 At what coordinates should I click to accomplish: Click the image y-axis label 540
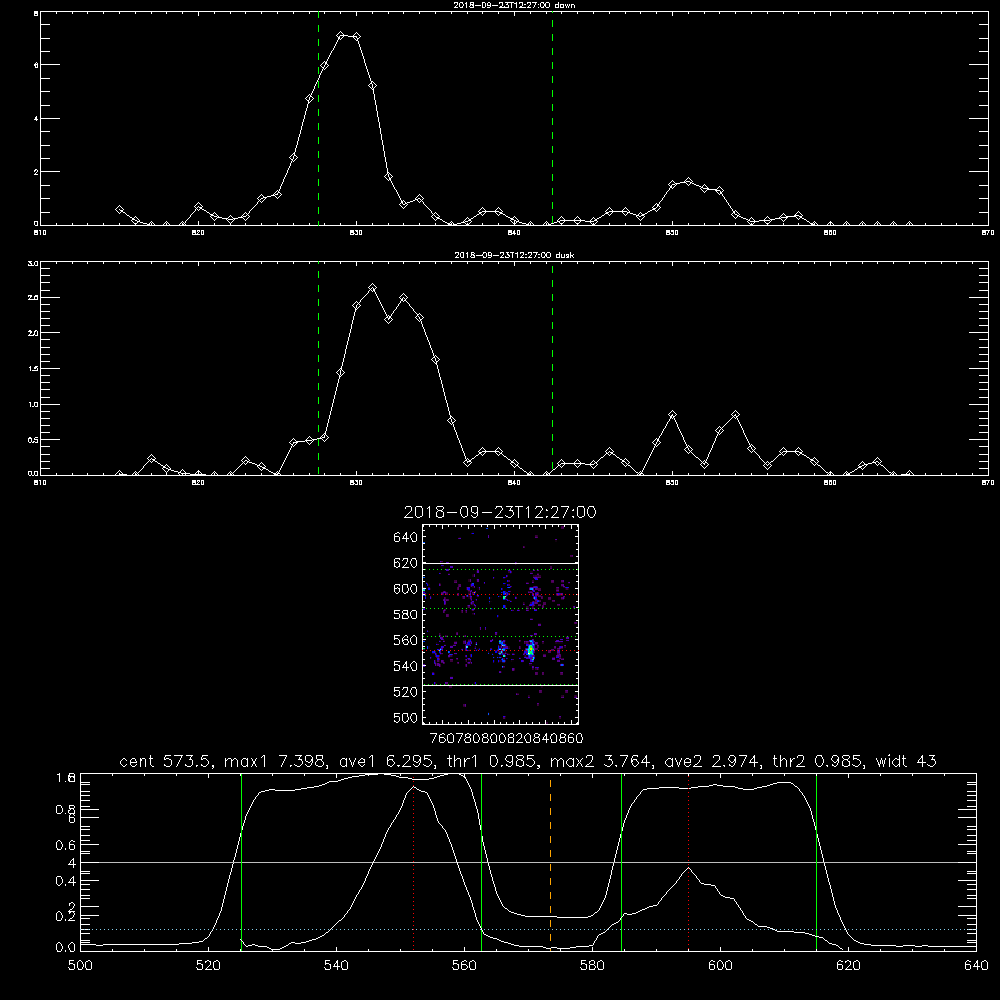406,666
